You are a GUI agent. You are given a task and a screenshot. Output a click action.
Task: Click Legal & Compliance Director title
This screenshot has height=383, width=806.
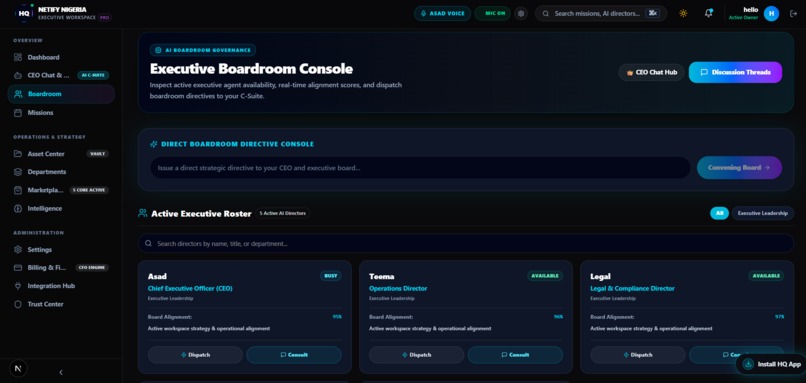click(x=632, y=288)
